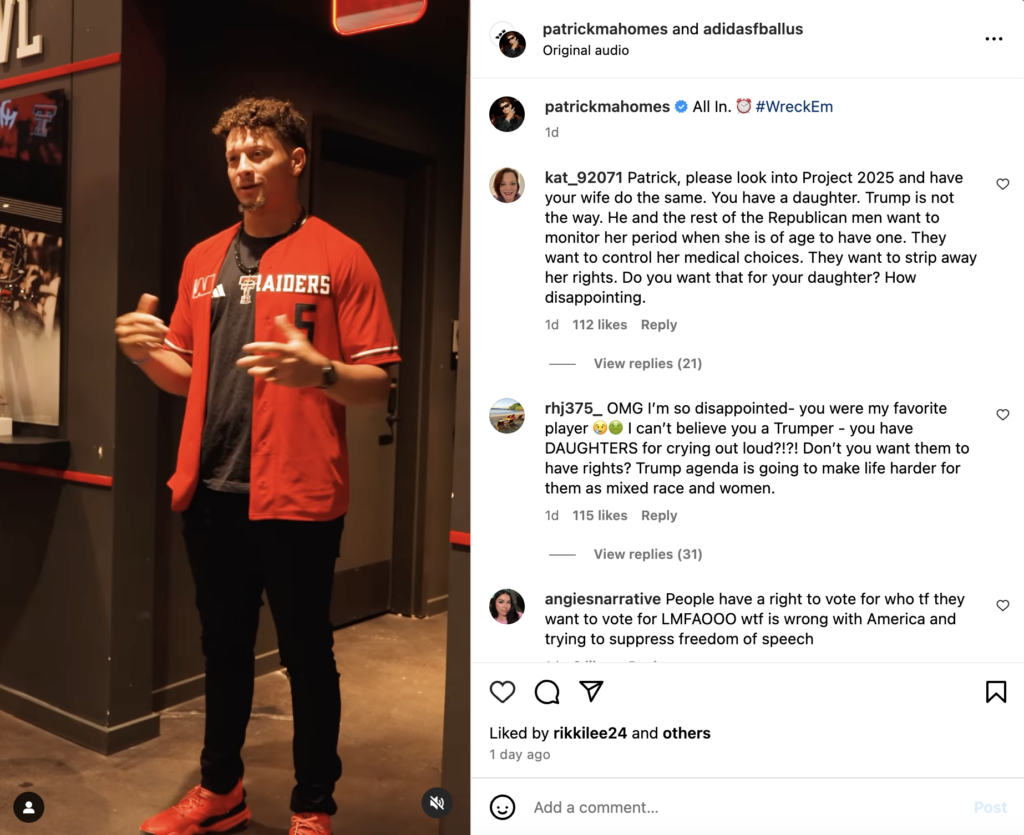Open emoji picker smiley icon

pos(502,807)
